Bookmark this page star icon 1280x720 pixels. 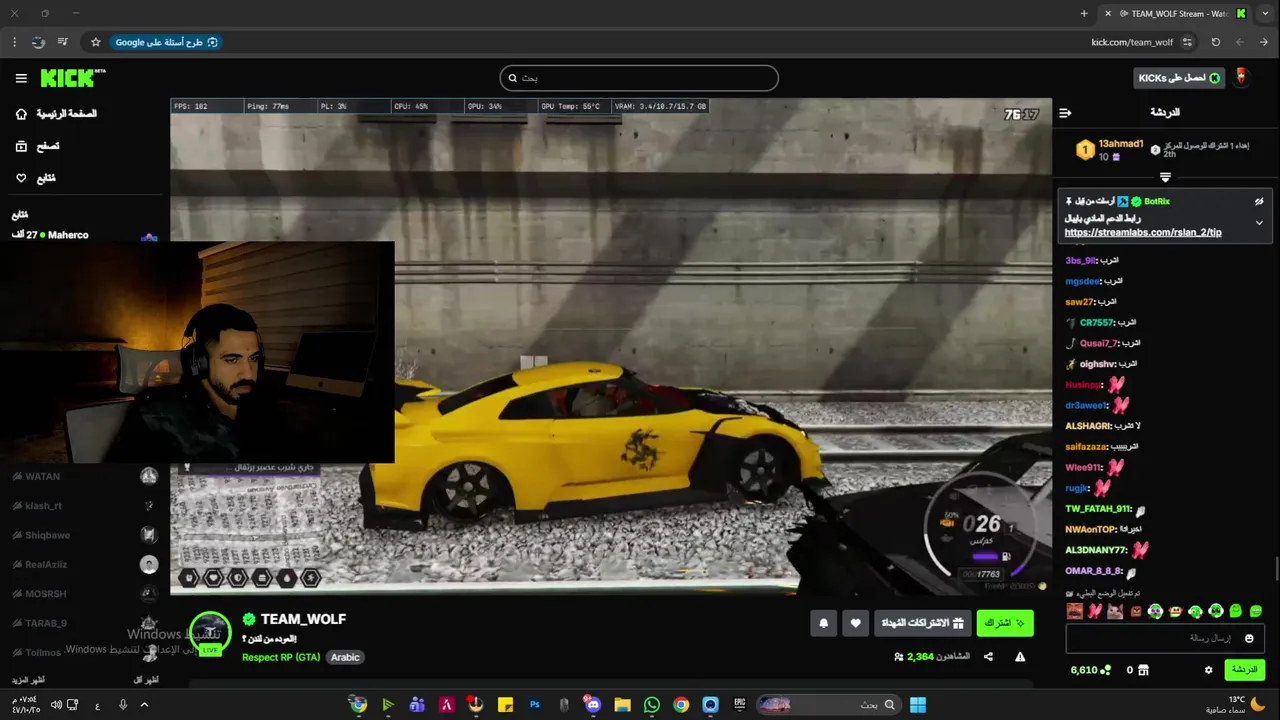coord(96,42)
